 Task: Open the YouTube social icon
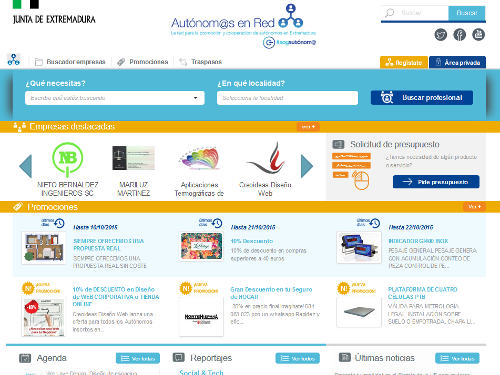[x=479, y=34]
